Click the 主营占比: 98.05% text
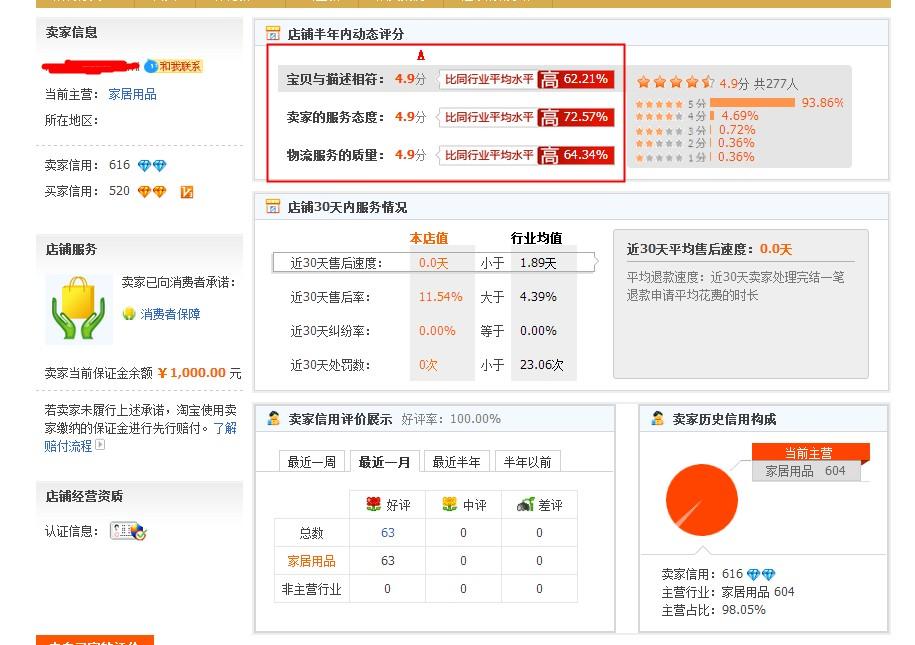This screenshot has width=915, height=645. [x=714, y=610]
